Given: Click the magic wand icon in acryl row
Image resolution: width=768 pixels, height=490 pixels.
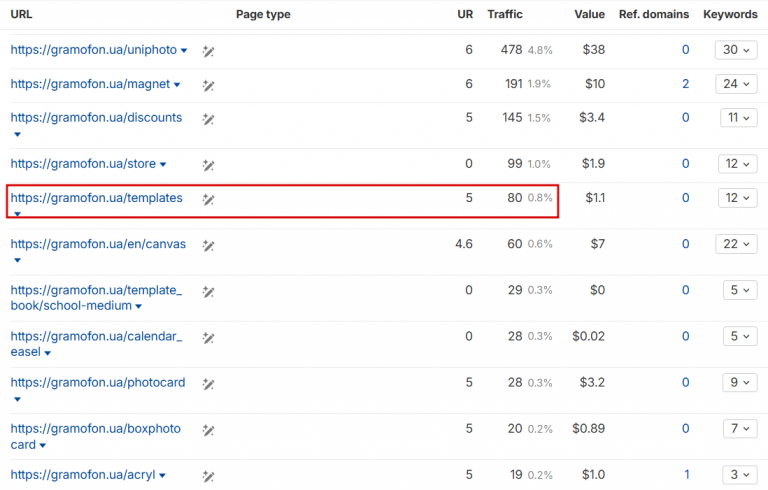Looking at the screenshot, I should [208, 475].
